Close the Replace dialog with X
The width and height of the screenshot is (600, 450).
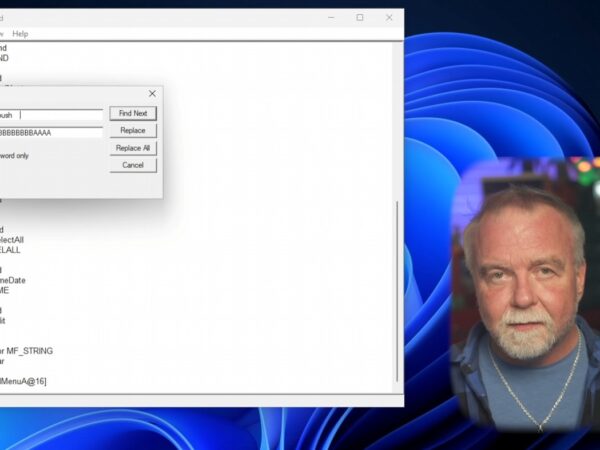(x=152, y=94)
